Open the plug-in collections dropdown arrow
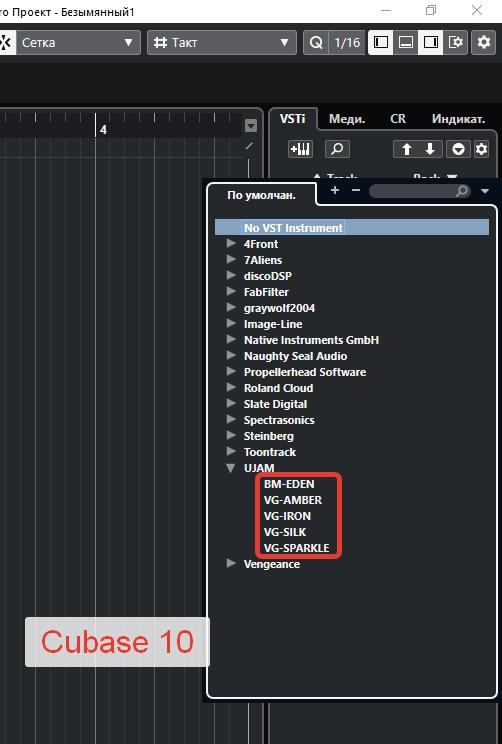The image size is (502, 744). [484, 191]
